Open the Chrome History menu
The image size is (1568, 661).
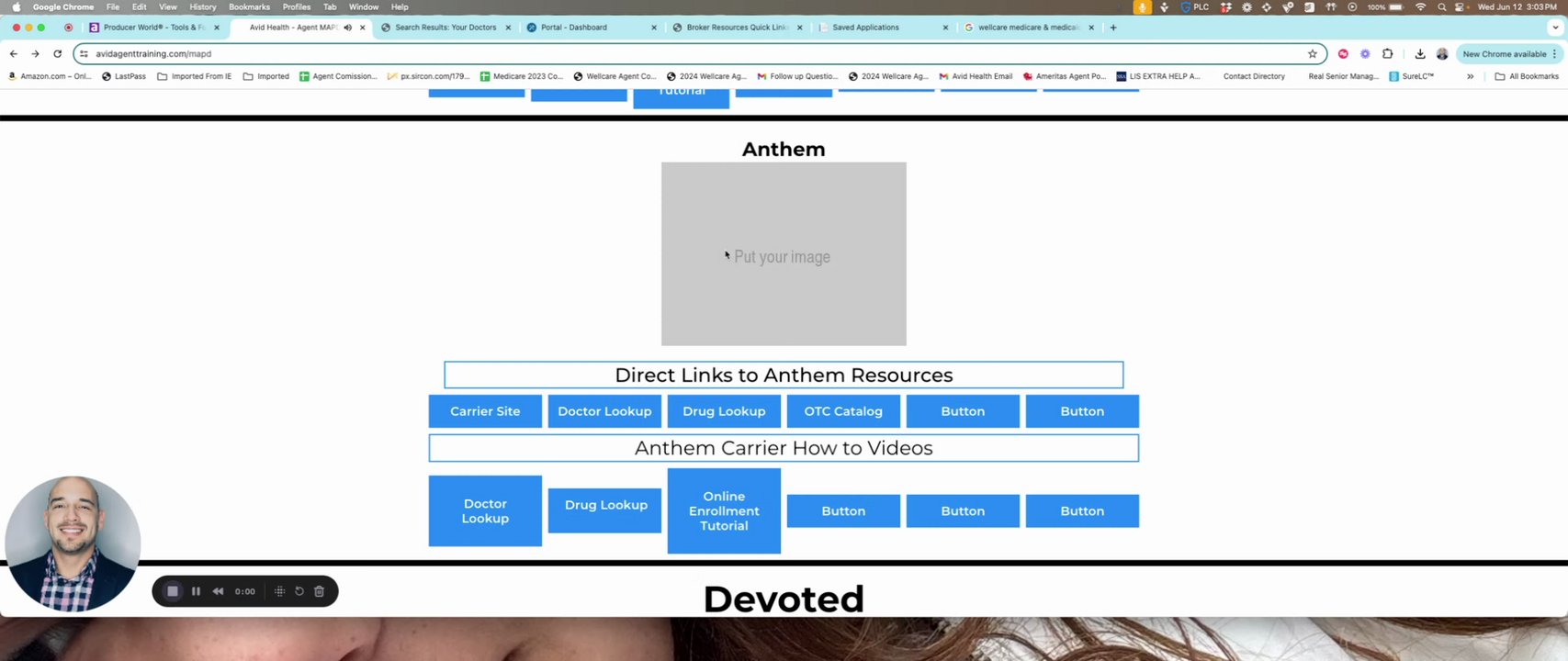tap(203, 6)
